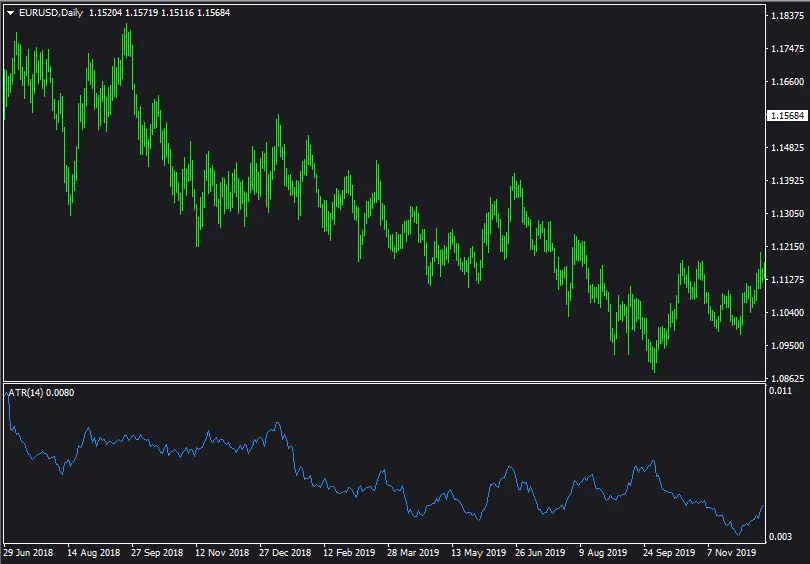The height and width of the screenshot is (564, 810).
Task: Click the 27 Dec 2018 date label
Action: [x=285, y=553]
